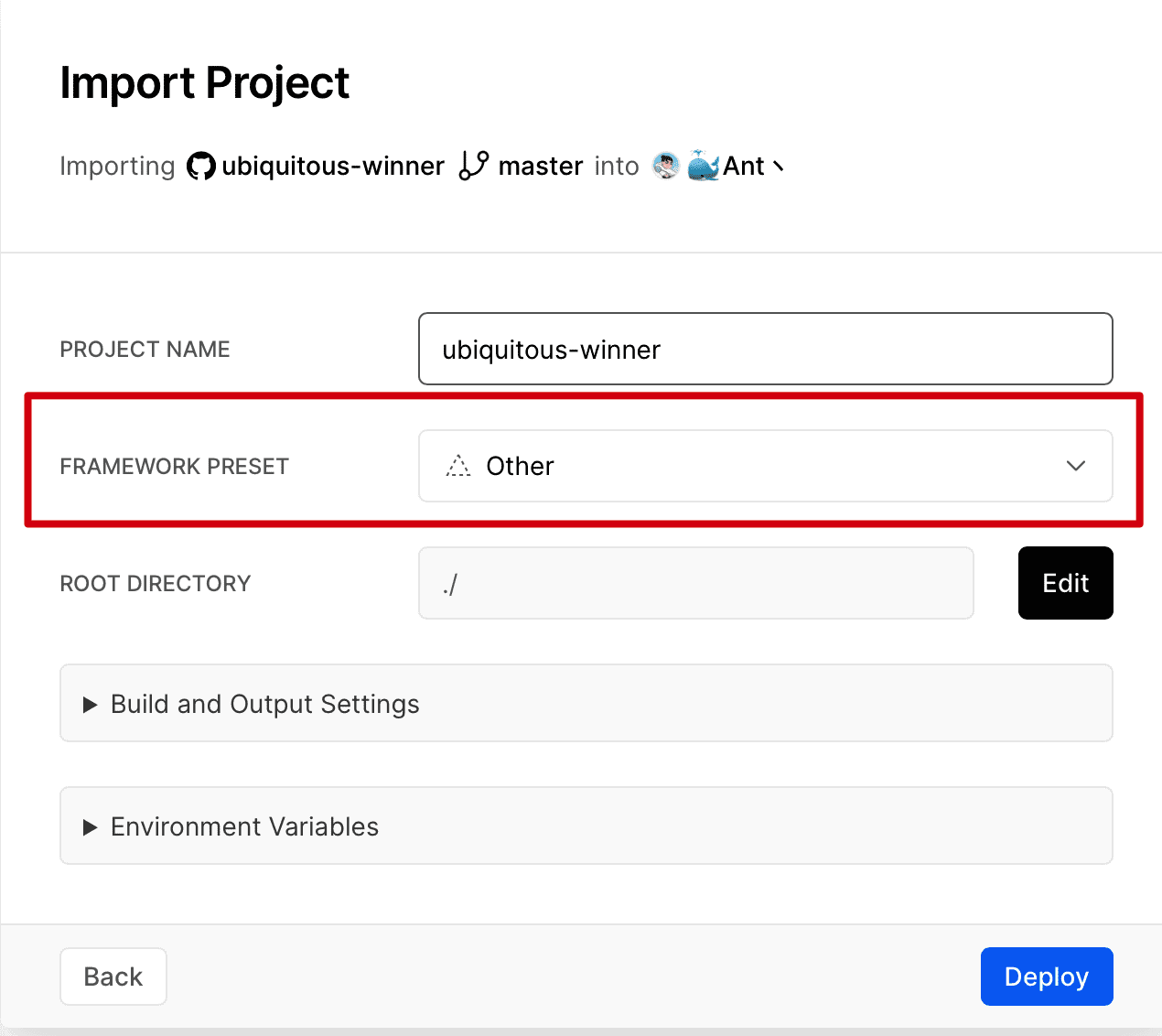This screenshot has height=1036, width=1162.
Task: Click the dotted triangle icon beside Other
Action: (x=457, y=466)
